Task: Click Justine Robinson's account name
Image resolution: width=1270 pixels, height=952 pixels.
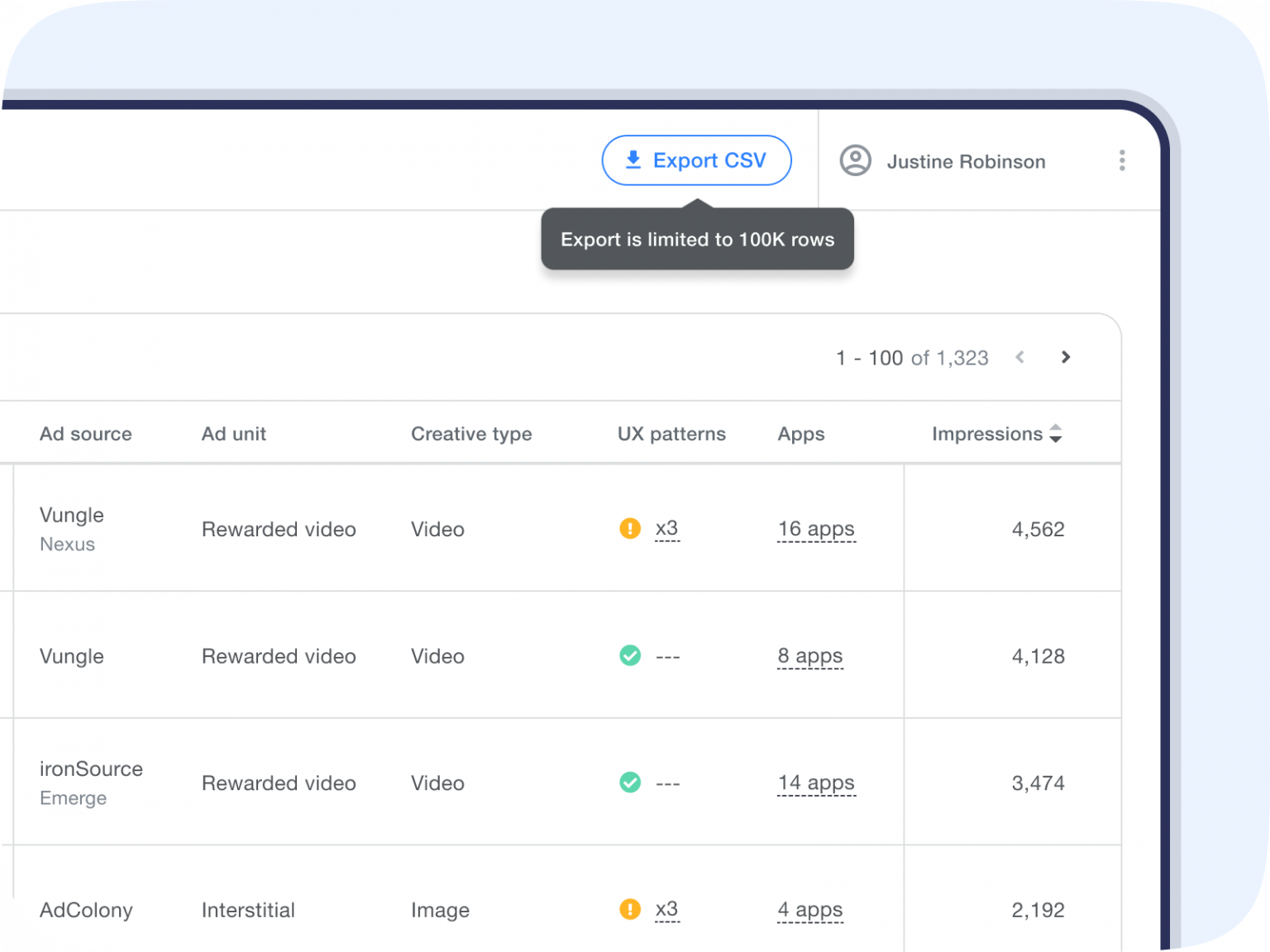Action: pyautogui.click(x=966, y=161)
